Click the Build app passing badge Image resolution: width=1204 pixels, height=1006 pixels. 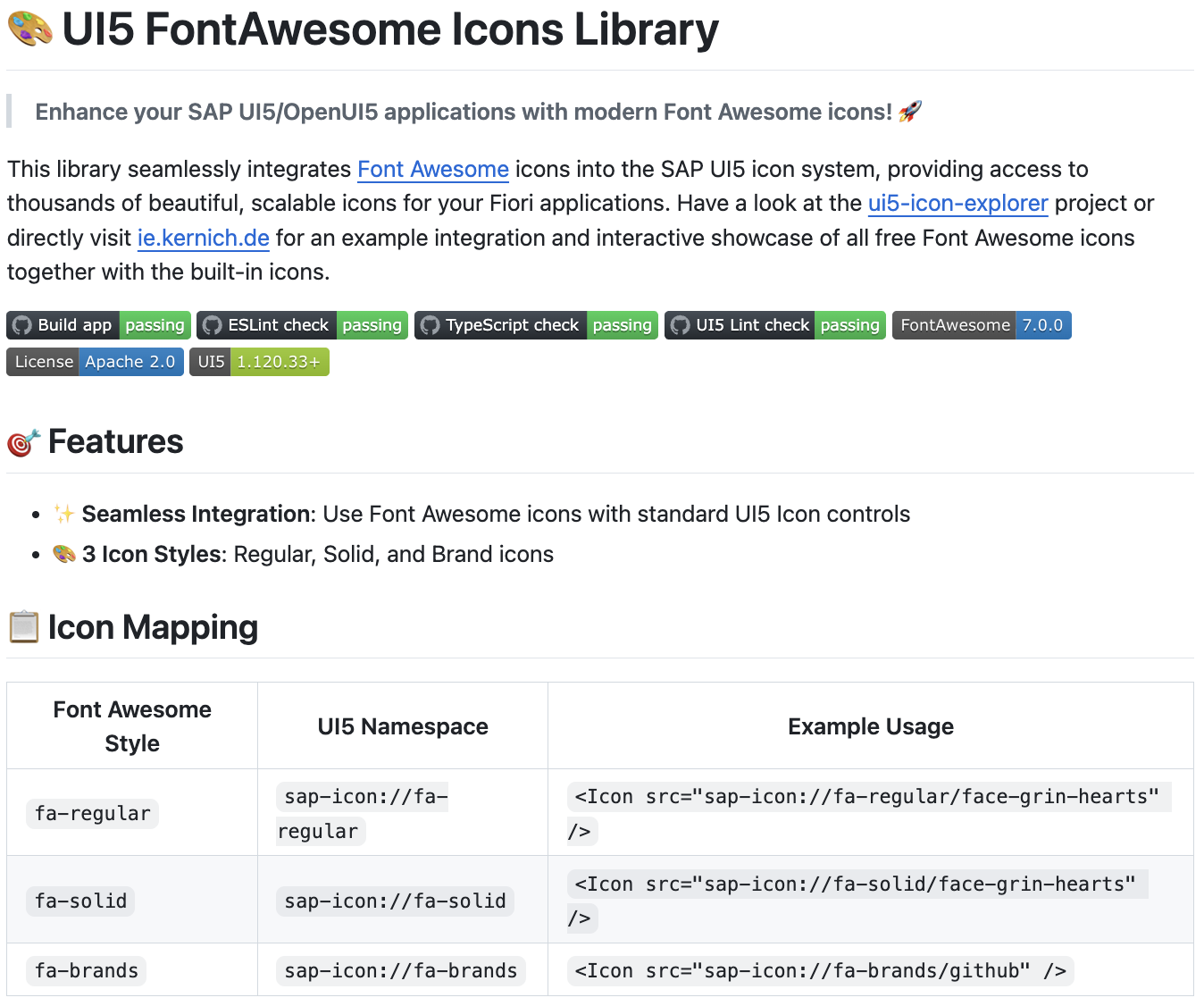pos(98,325)
